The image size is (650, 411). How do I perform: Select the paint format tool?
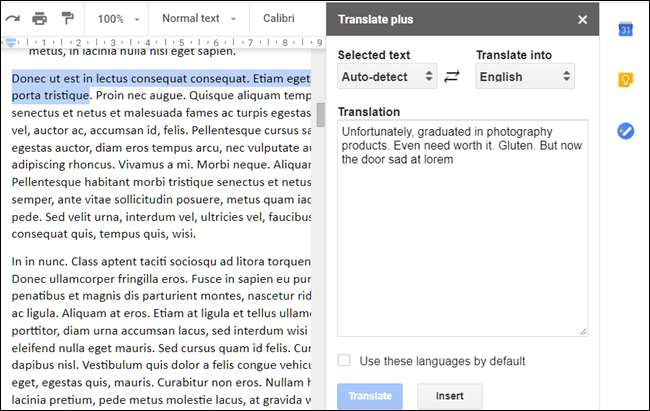pyautogui.click(x=68, y=18)
